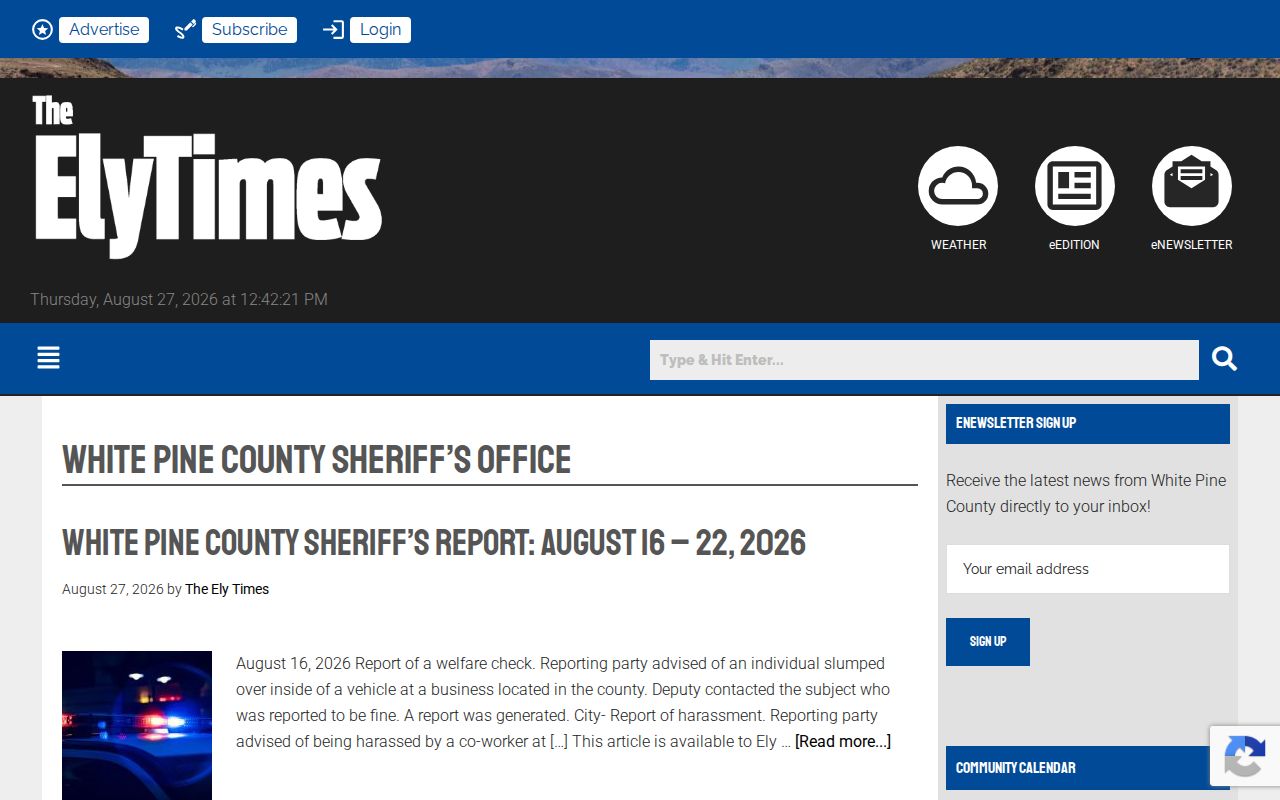The height and width of the screenshot is (800, 1280).
Task: Click the Subscribe icon
Action: (x=185, y=30)
